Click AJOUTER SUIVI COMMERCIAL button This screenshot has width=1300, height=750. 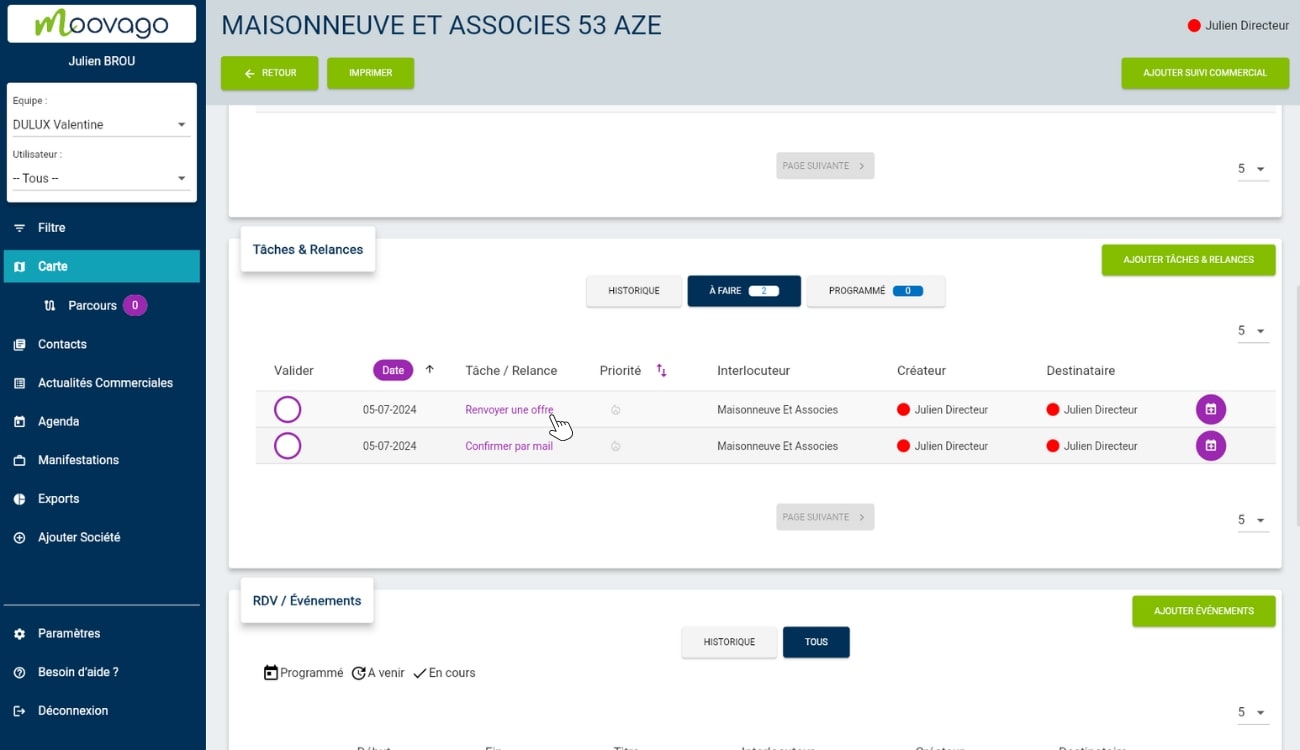1205,73
